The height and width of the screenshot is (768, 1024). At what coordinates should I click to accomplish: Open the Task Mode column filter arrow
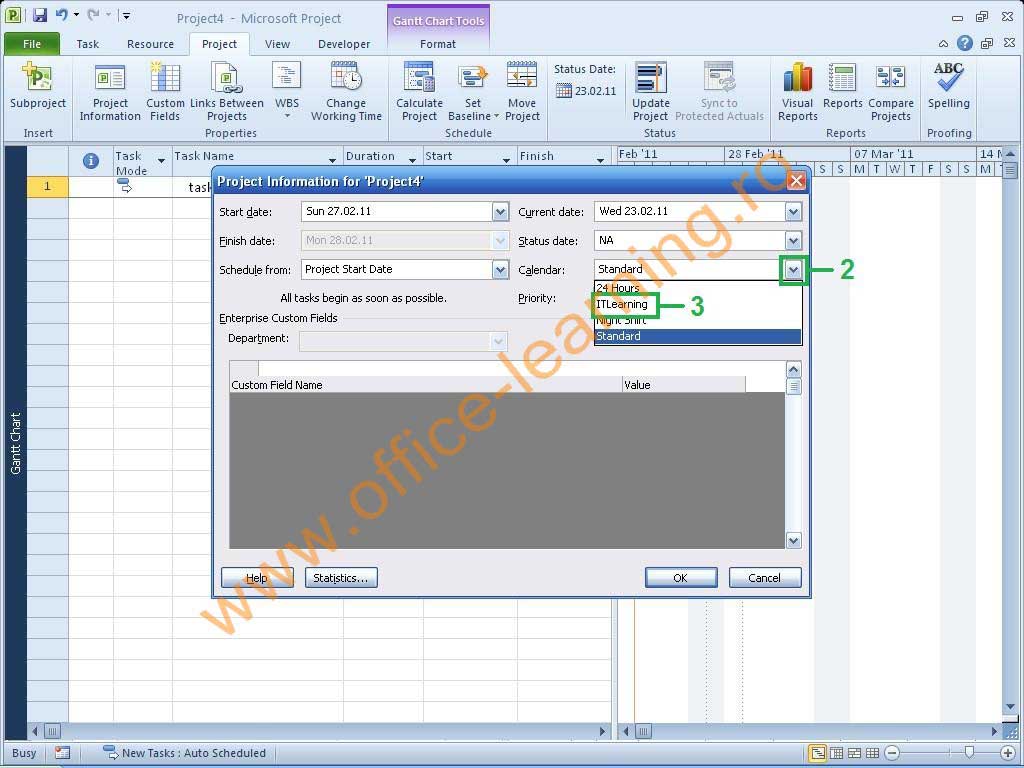pos(161,161)
